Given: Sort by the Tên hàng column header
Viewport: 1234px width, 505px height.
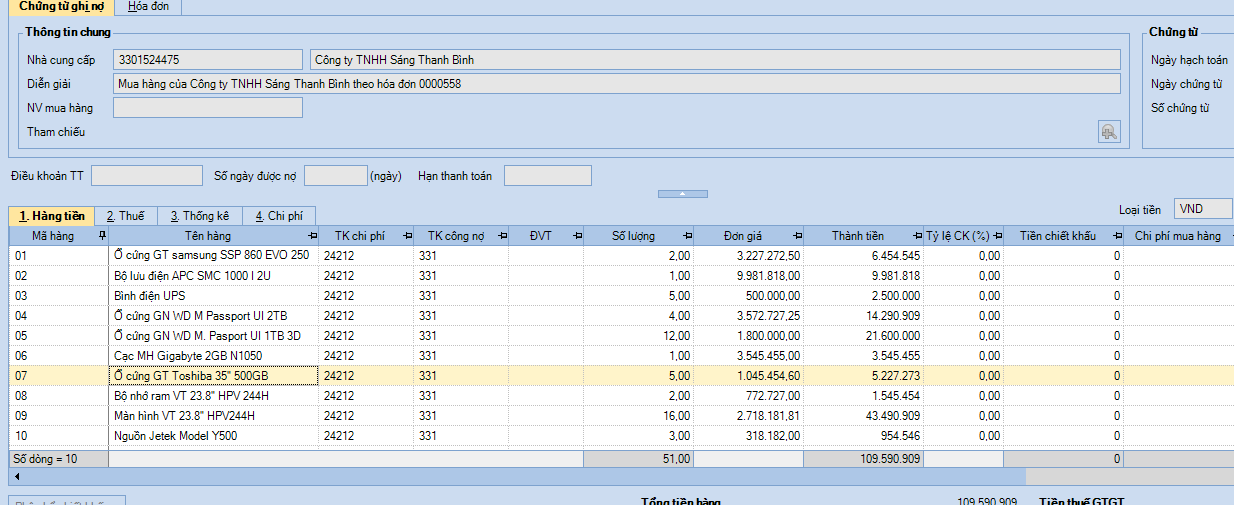Looking at the screenshot, I should (x=207, y=236).
